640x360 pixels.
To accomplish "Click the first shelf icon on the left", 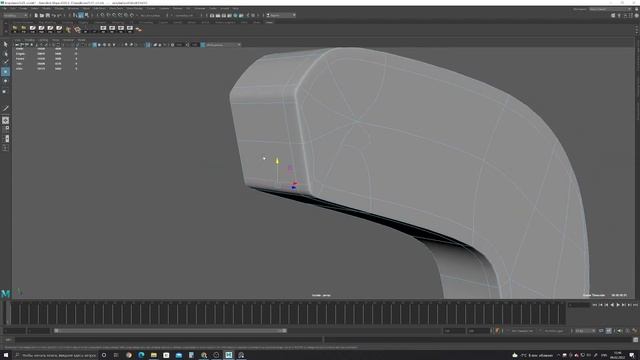I will coord(15,29).
